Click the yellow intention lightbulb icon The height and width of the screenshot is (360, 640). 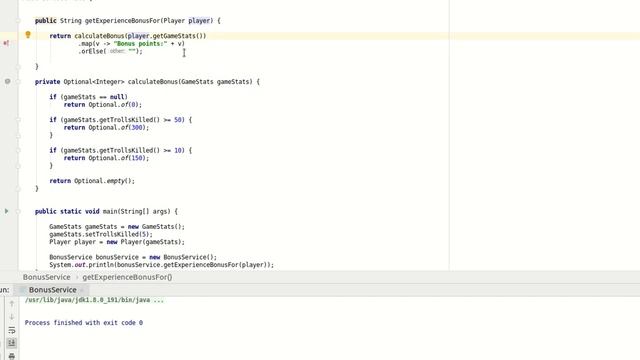(28, 35)
